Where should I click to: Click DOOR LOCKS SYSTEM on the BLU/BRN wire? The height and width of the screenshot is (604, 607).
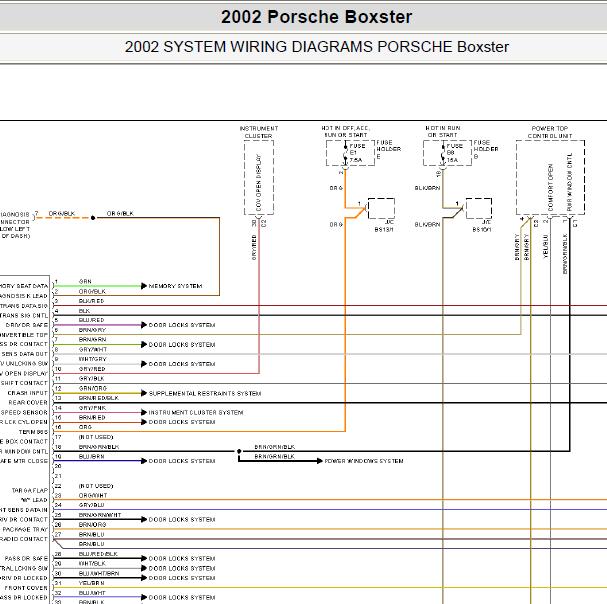click(x=182, y=461)
